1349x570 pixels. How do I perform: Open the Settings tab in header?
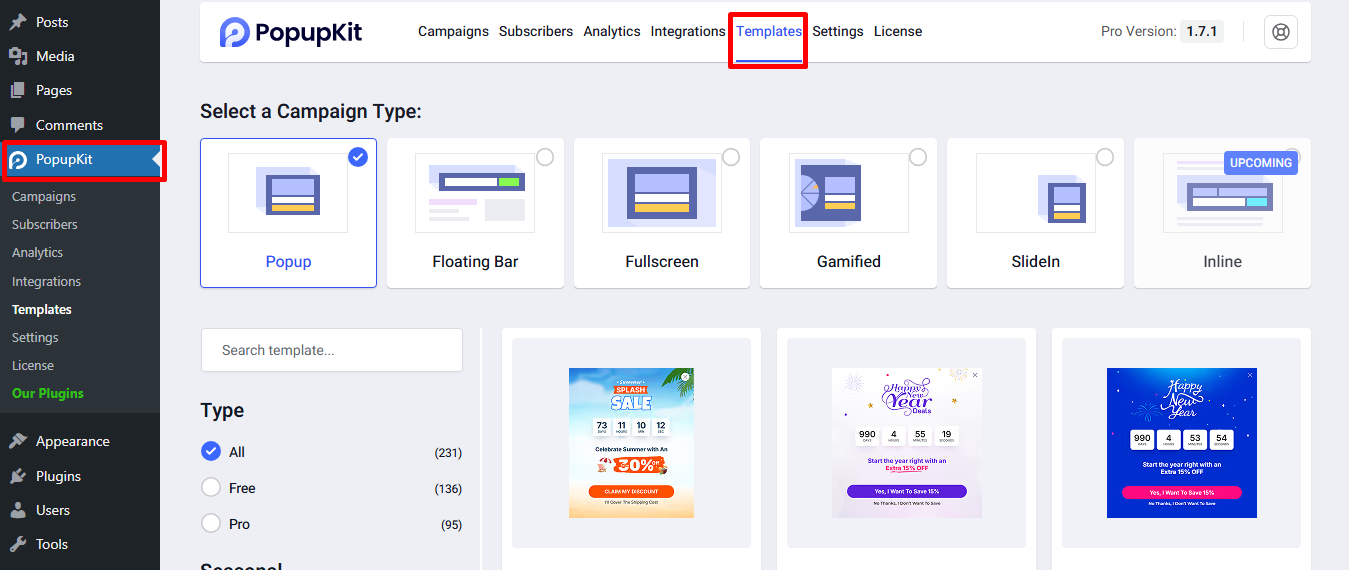pos(838,31)
